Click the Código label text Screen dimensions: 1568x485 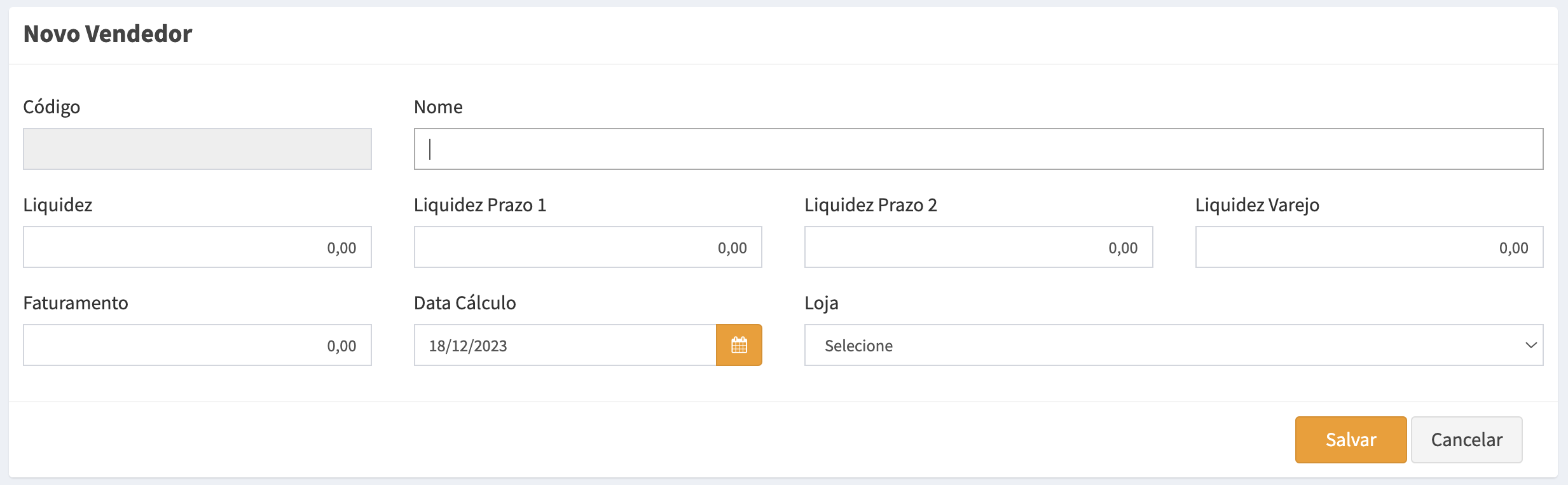52,107
